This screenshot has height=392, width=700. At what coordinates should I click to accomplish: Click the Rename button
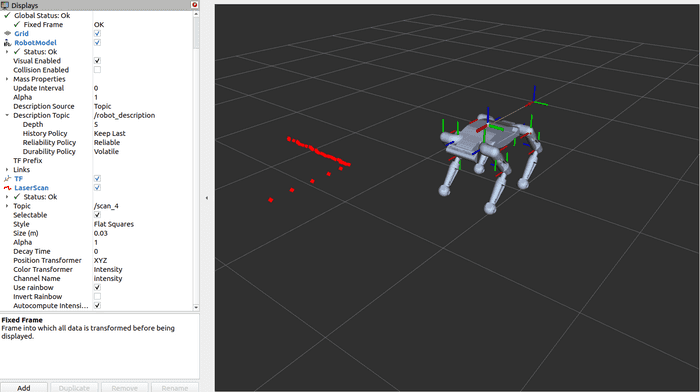pos(175,388)
